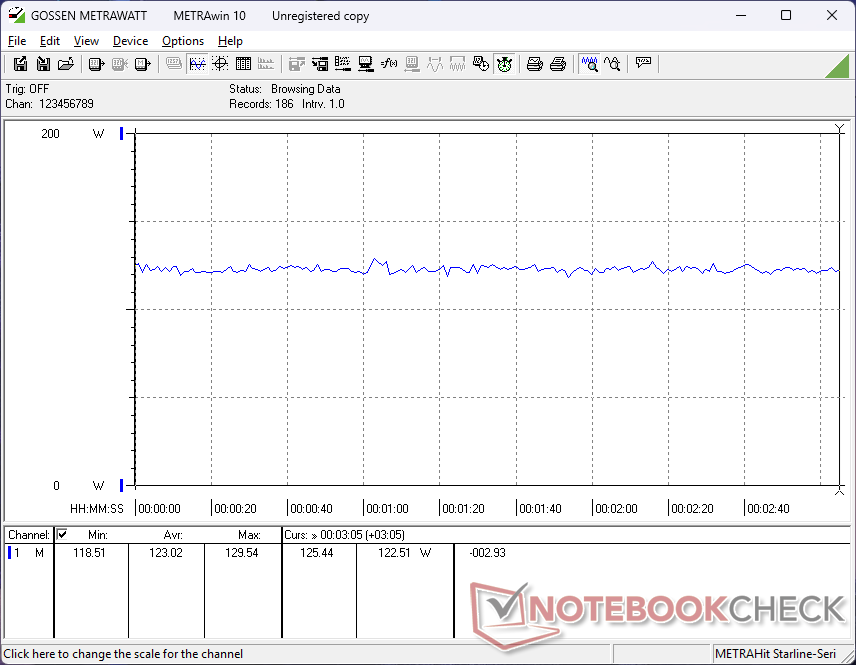The image size is (856, 665).
Task: Click the blue channel marker beside 0 W
Action: 121,485
